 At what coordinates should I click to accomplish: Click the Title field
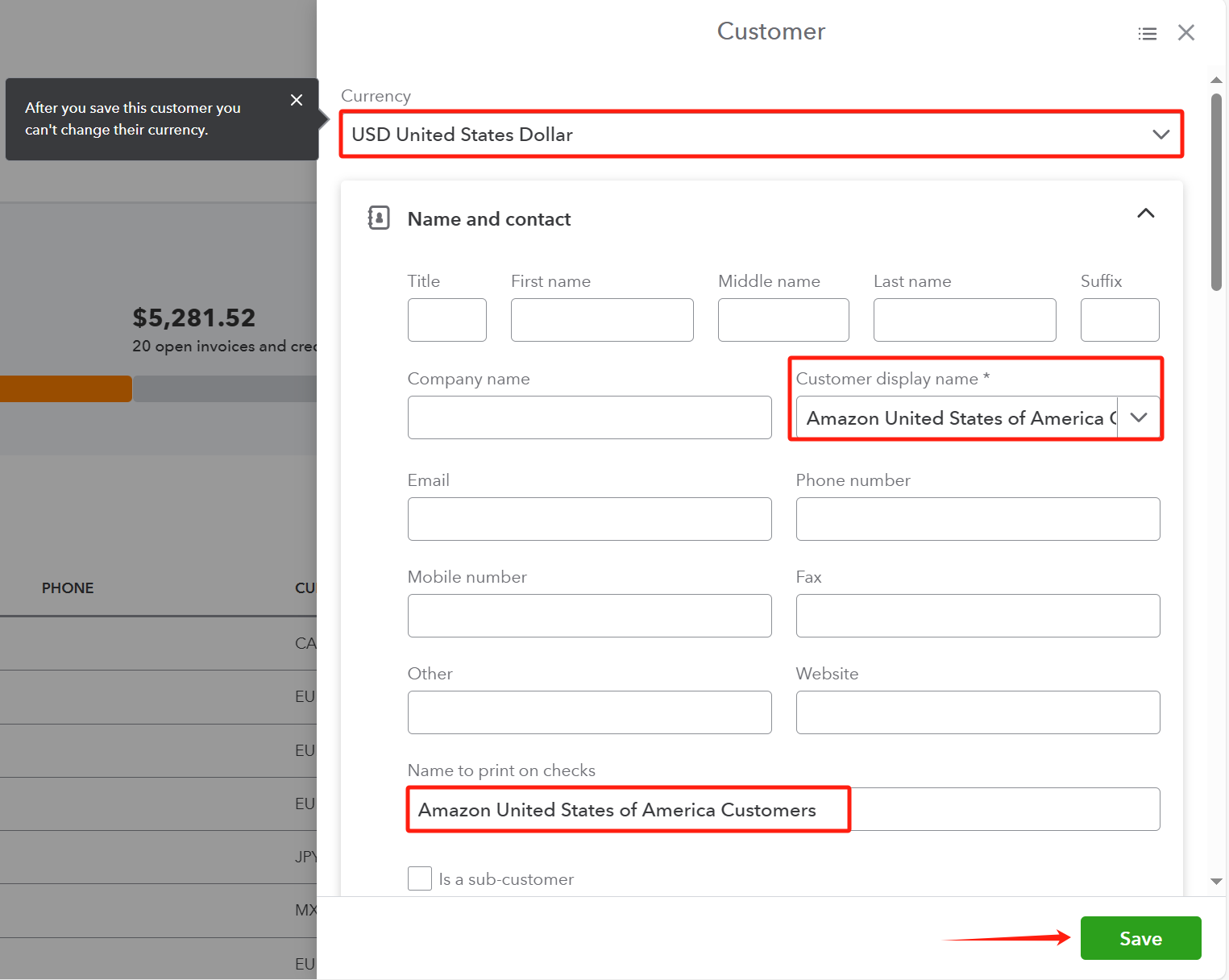447,320
